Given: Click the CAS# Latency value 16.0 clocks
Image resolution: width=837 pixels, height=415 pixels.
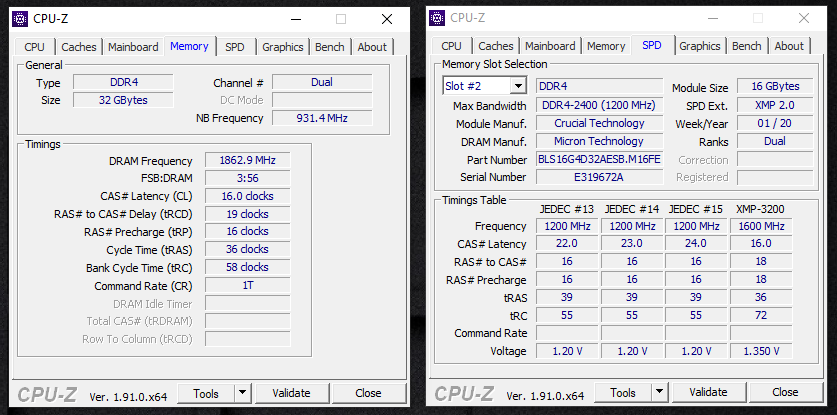Looking at the screenshot, I should click(x=248, y=196).
